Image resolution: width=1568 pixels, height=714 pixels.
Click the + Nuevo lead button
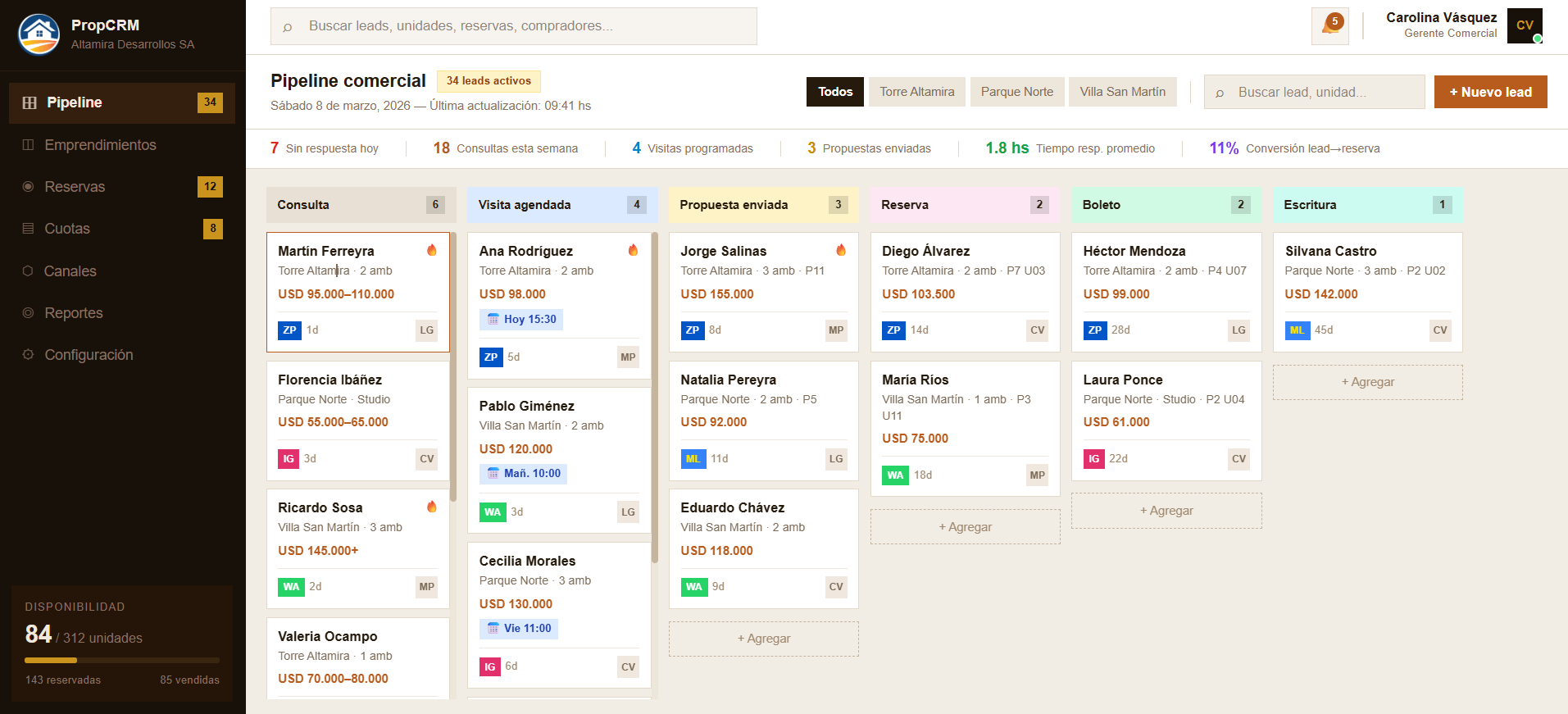[x=1490, y=92]
